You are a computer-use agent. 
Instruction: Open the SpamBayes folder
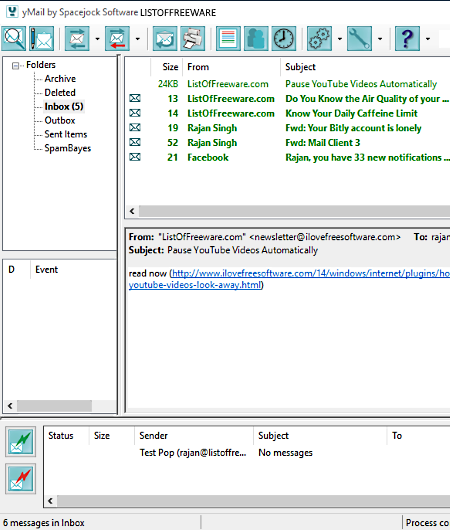[68, 148]
